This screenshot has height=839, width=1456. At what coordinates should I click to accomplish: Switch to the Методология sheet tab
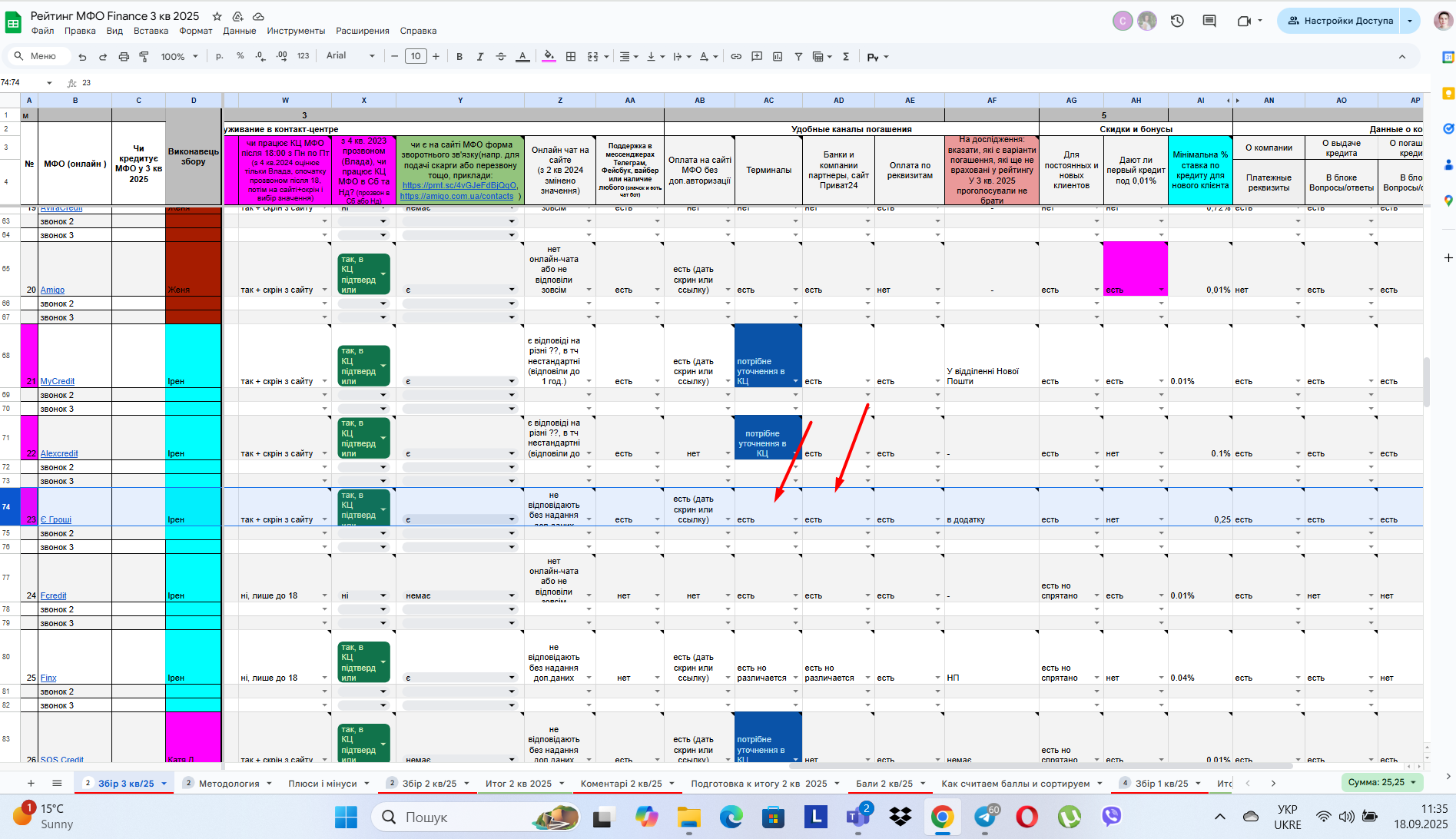(229, 784)
